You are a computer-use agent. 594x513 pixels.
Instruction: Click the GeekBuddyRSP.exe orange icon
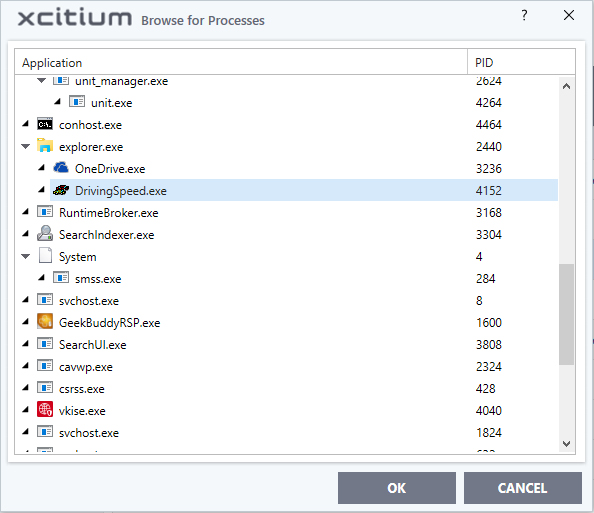45,322
